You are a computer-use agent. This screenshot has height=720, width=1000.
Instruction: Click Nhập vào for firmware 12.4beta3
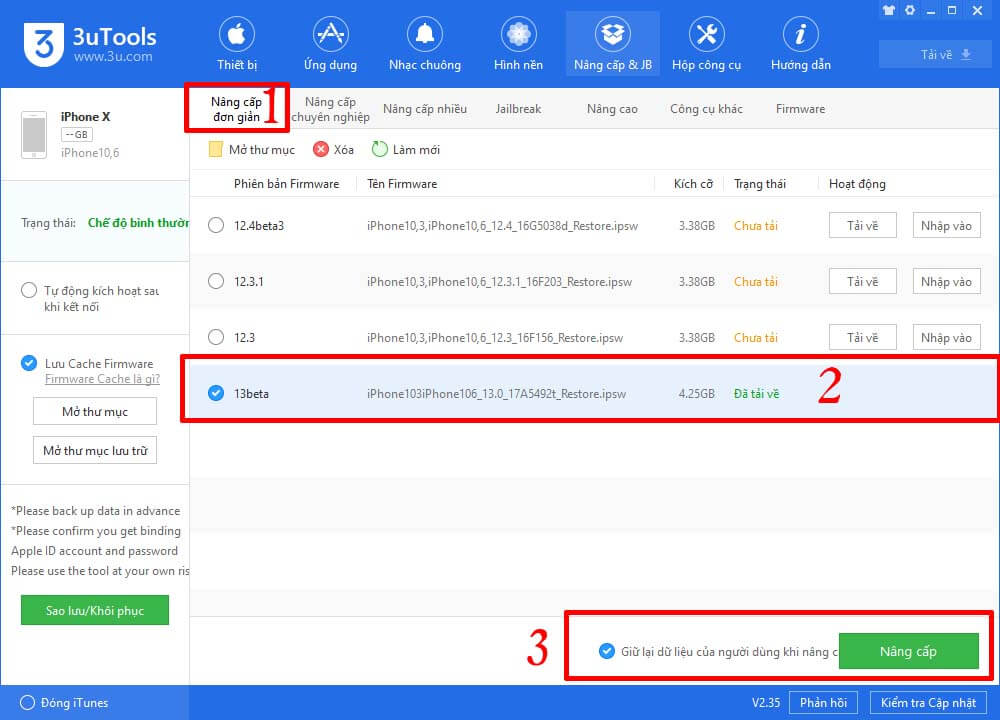946,225
